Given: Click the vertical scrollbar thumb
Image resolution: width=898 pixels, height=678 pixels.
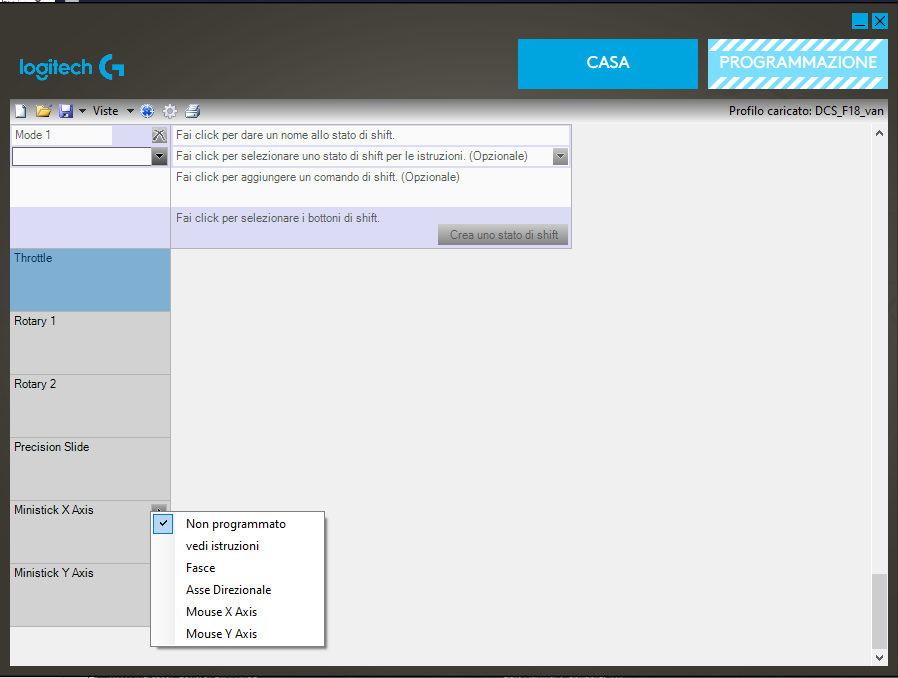Looking at the screenshot, I should pyautogui.click(x=879, y=611).
